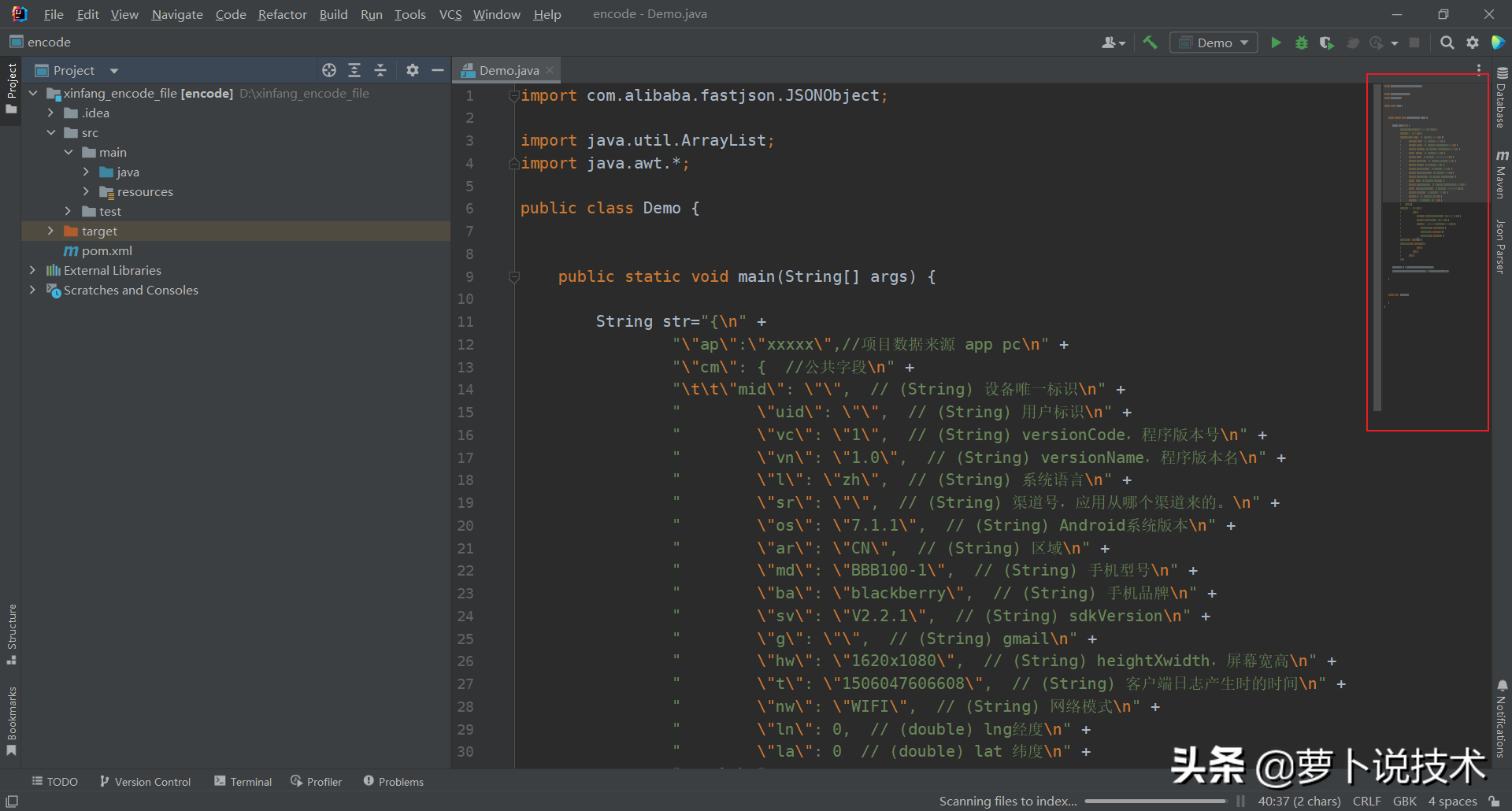The height and width of the screenshot is (811, 1512).
Task: Open Project panel gear options
Action: point(412,70)
